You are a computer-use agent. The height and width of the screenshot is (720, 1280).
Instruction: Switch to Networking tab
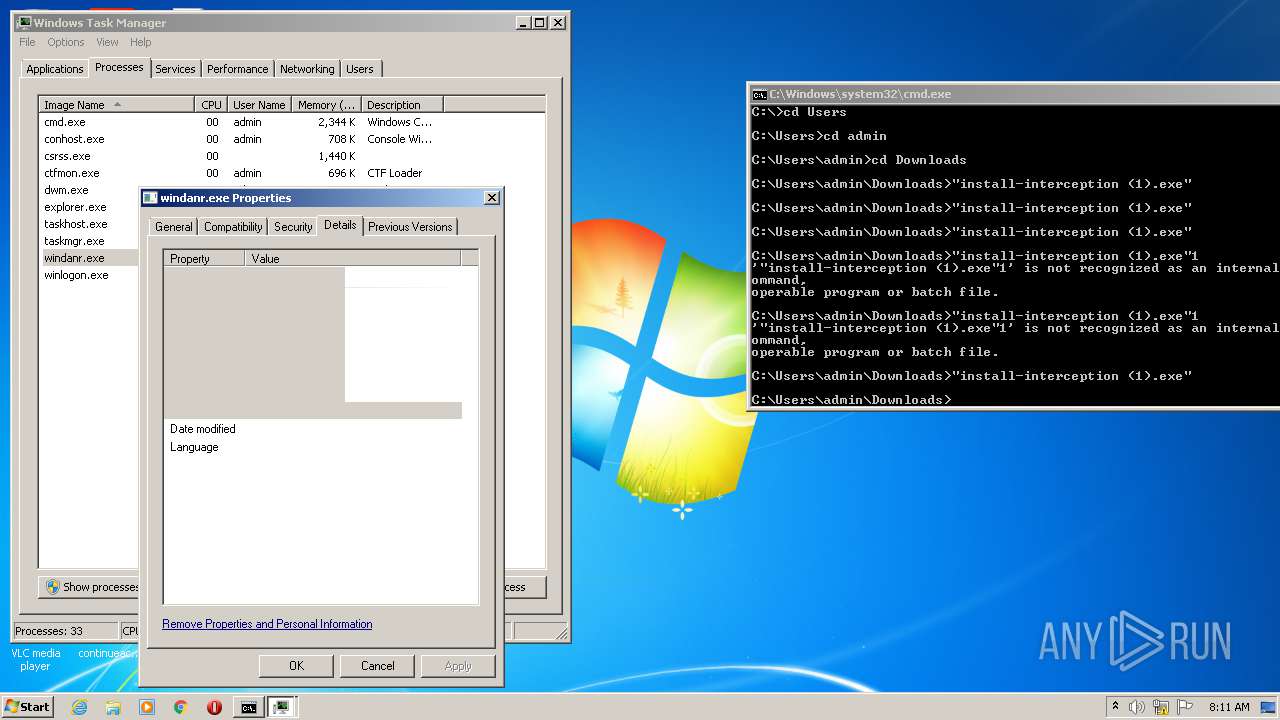pyautogui.click(x=307, y=69)
